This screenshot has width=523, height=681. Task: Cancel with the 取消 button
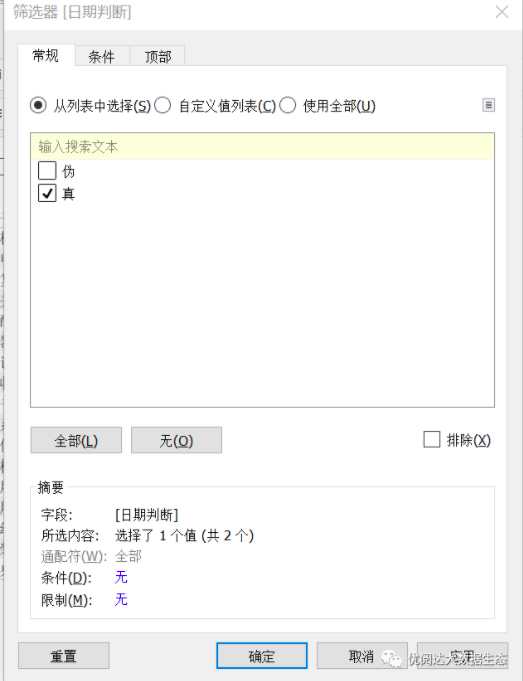(x=362, y=656)
